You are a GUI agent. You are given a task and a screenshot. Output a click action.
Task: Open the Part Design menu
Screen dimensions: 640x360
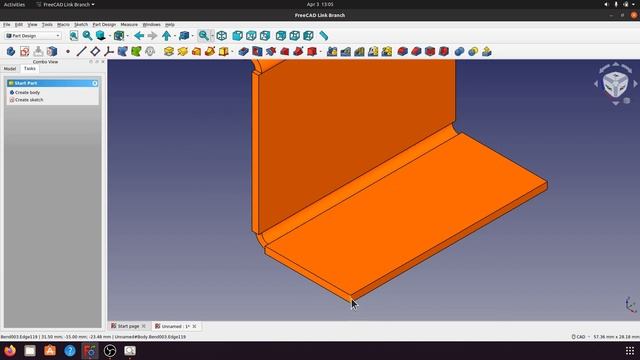coord(104,24)
